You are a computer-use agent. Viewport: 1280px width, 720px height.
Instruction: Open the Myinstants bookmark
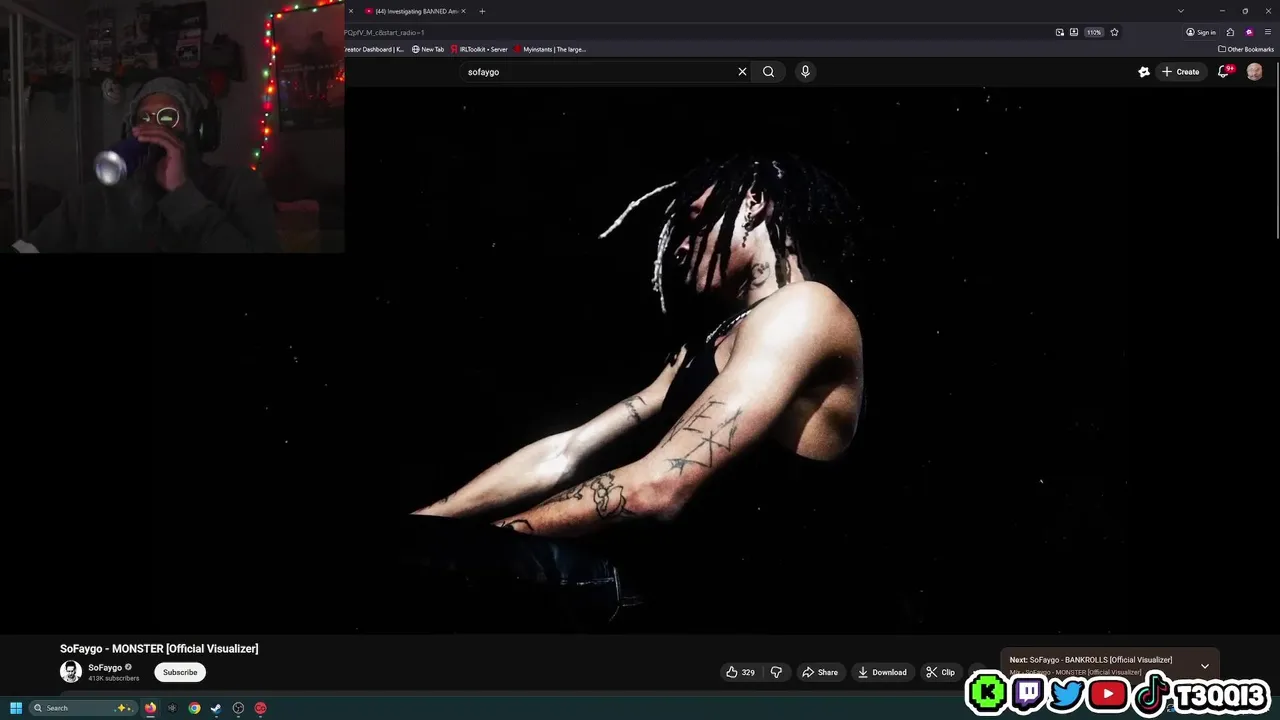pyautogui.click(x=550, y=49)
